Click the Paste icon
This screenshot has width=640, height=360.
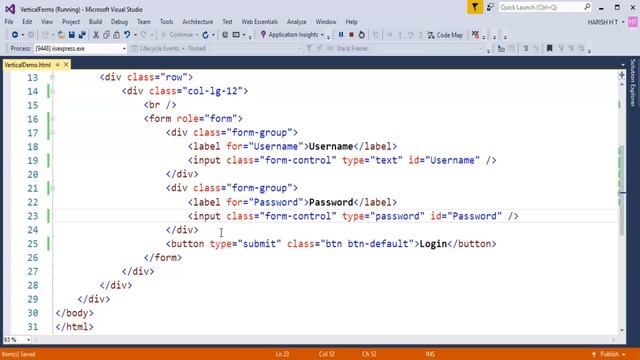tap(116, 35)
